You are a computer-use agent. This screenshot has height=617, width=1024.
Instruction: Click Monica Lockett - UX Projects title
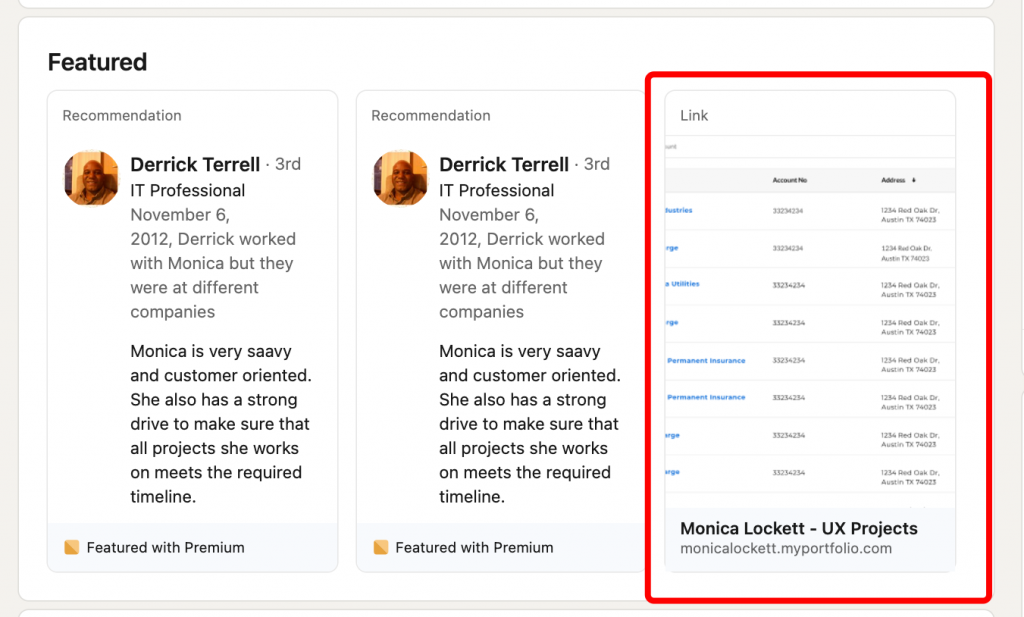pos(798,528)
